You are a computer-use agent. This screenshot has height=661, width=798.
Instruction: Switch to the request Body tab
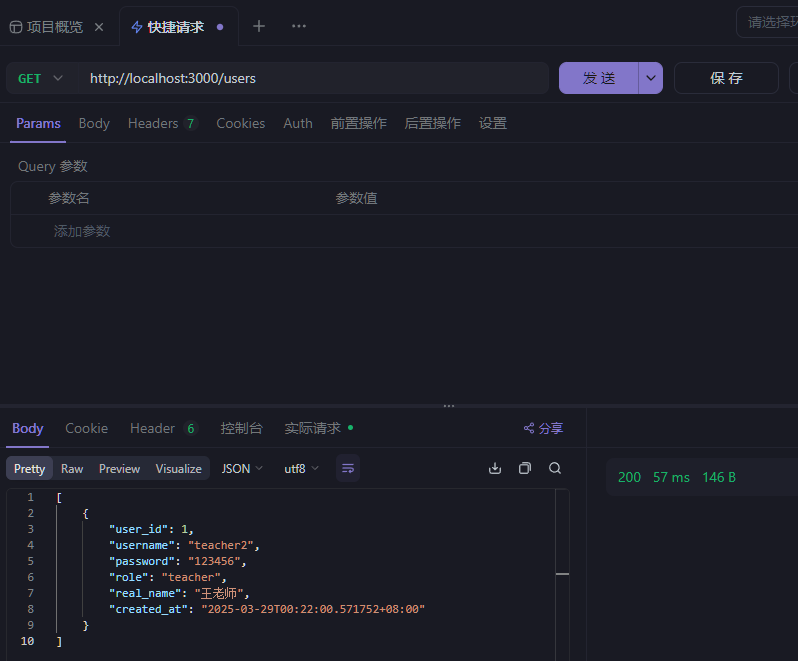coord(94,124)
